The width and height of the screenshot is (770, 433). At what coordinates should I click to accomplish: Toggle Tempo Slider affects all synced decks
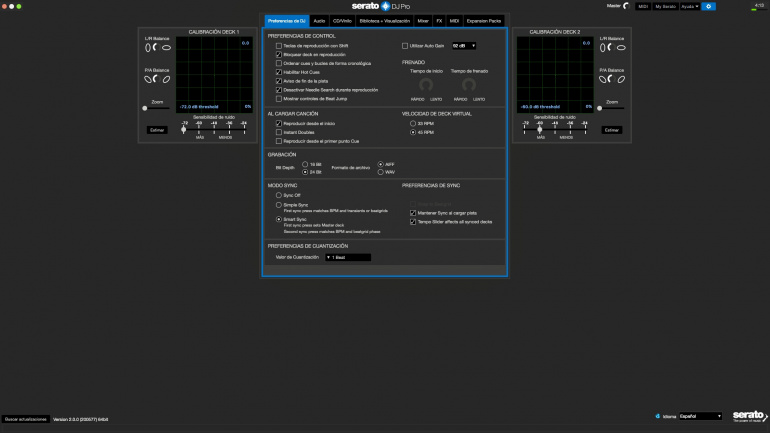click(x=412, y=222)
